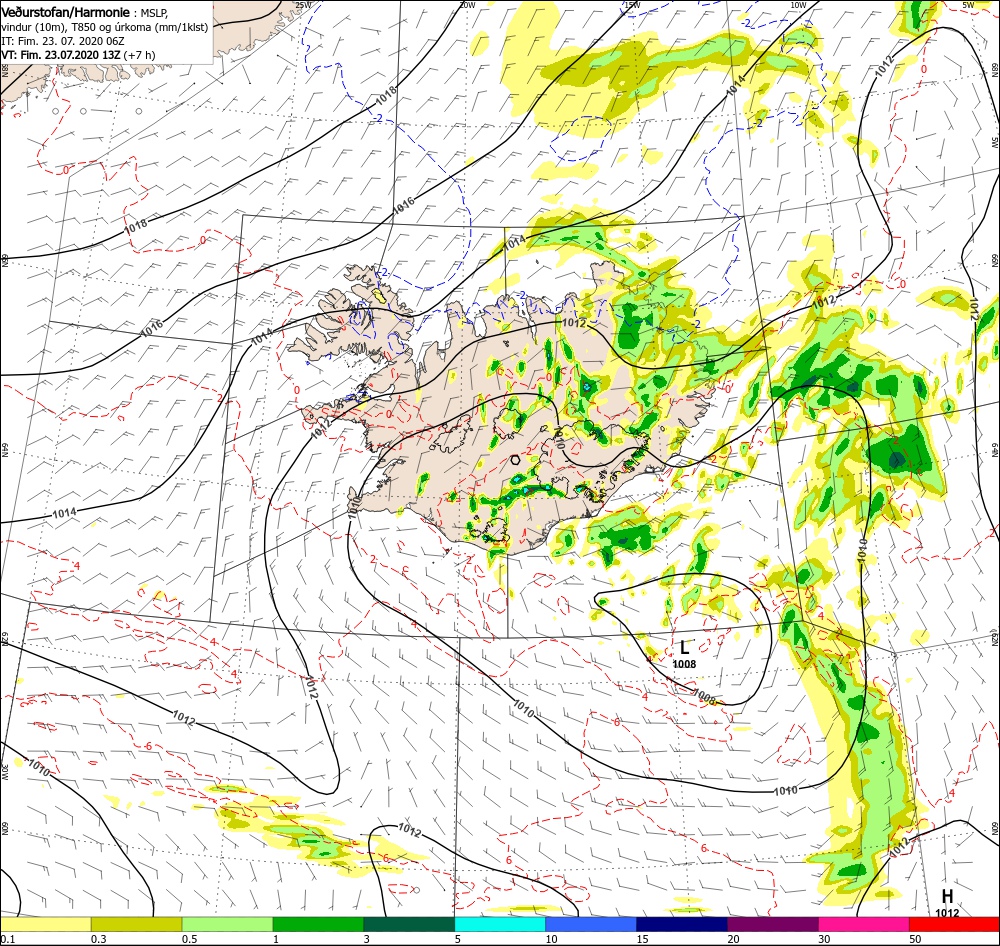This screenshot has height=946, width=1000.
Task: Click the black hexagon marker in central Iceland
Action: pyautogui.click(x=515, y=459)
